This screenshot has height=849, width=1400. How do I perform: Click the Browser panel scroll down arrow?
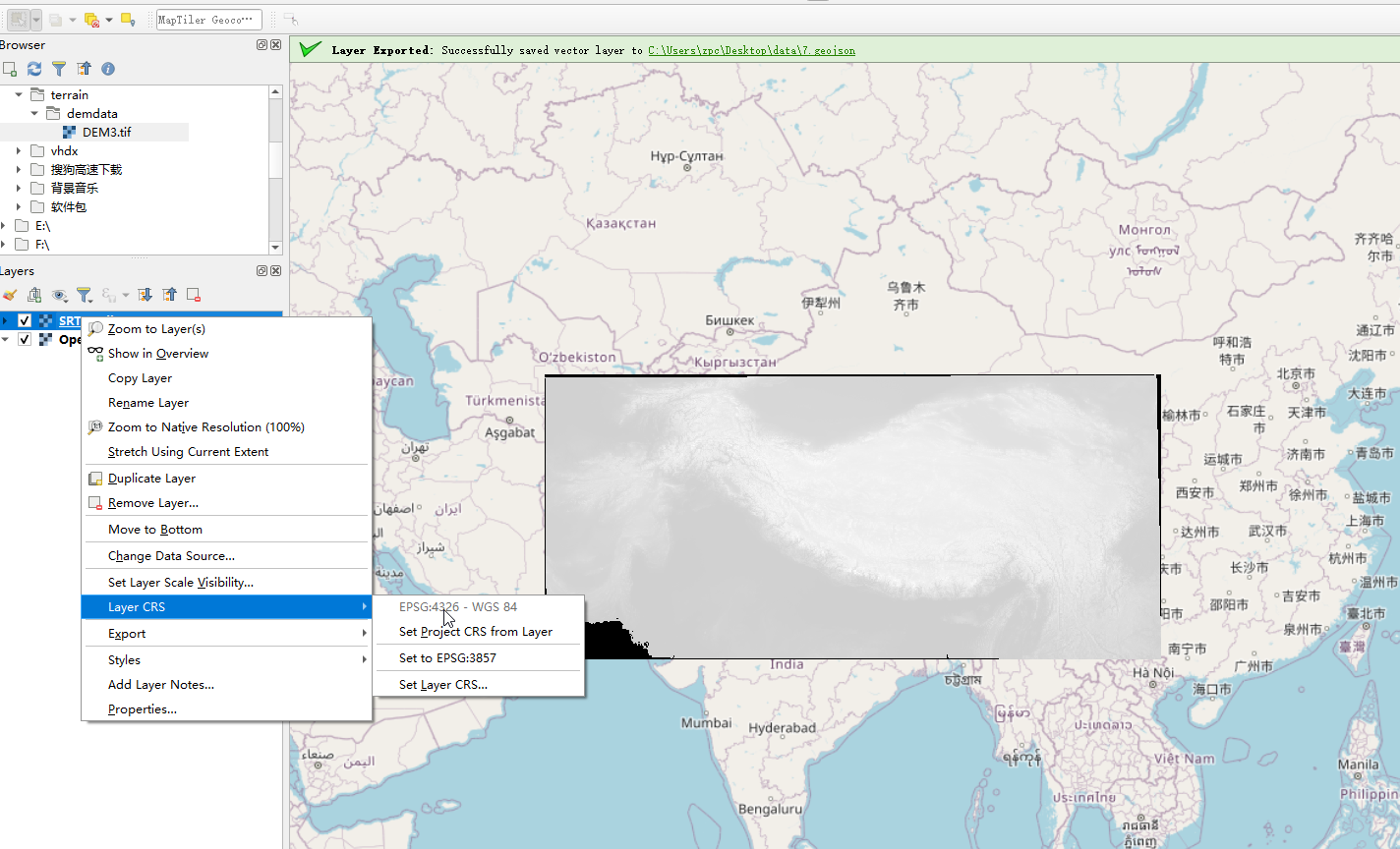point(275,248)
